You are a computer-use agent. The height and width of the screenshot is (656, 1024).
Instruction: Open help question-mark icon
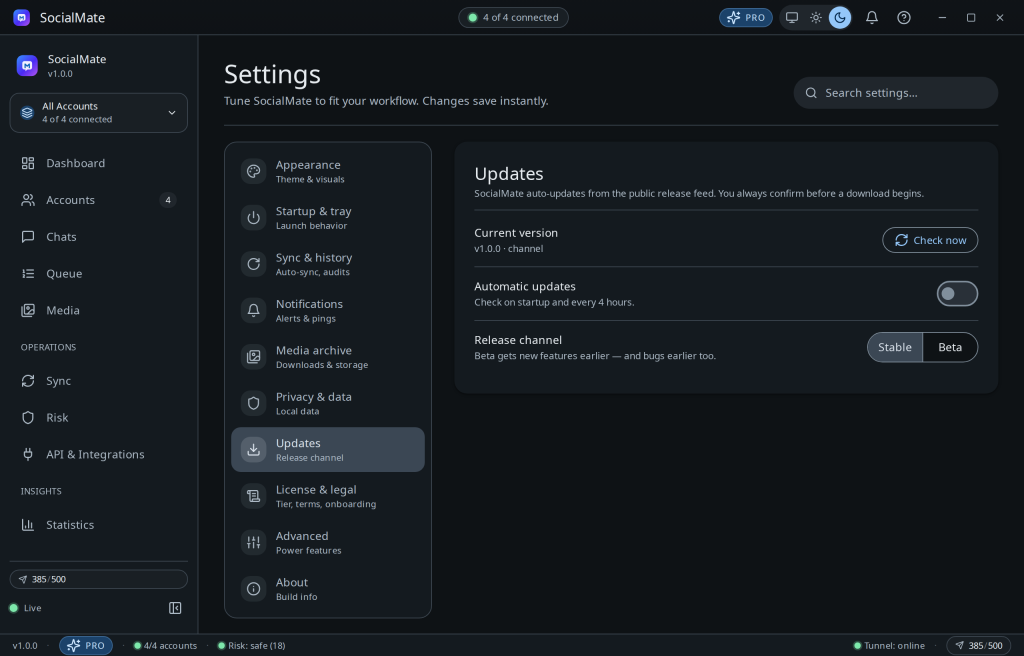904,18
